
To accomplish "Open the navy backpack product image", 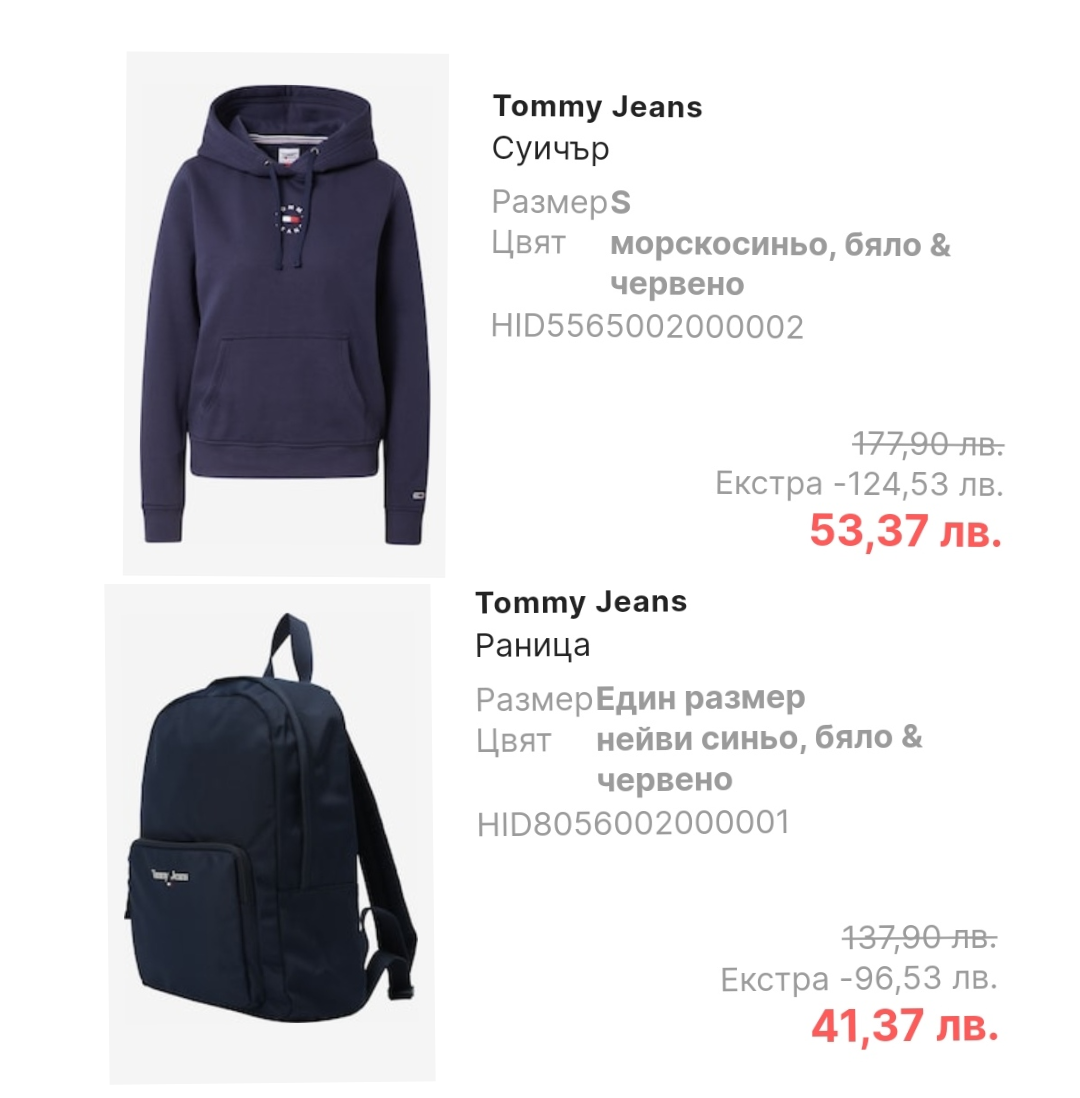I will [270, 833].
